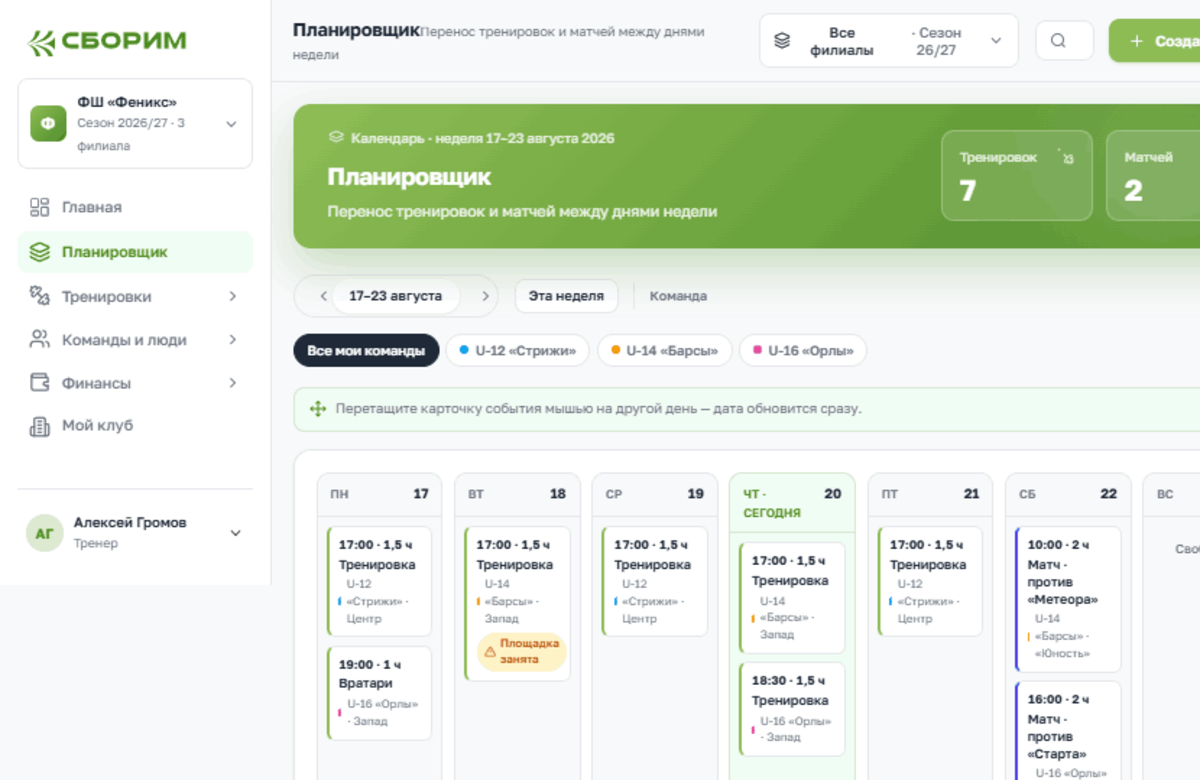Click the ЧТ 20 Сегодня day header
The width and height of the screenshot is (1200, 780).
click(792, 502)
